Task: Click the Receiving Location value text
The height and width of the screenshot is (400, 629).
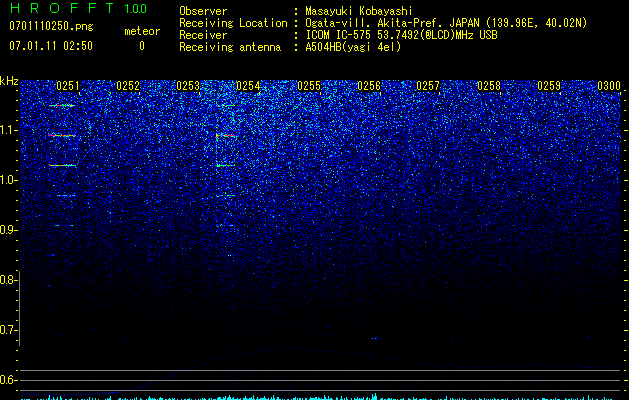Action: coord(446,23)
